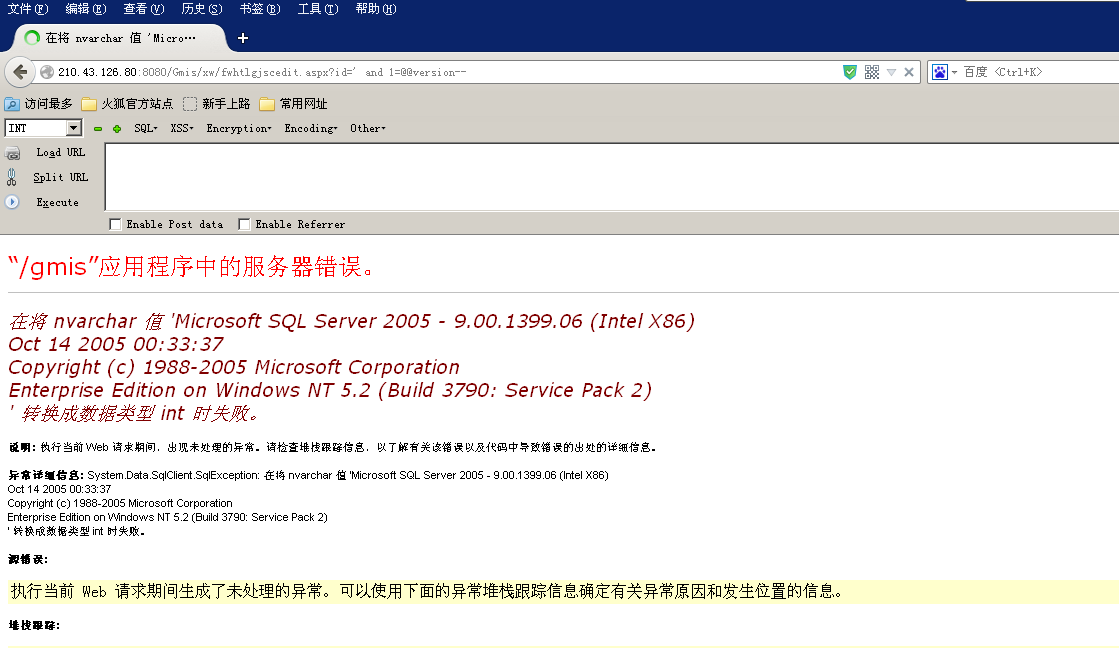Open the 工具 menu
Viewport: 1119px width, 648px height.
click(318, 9)
